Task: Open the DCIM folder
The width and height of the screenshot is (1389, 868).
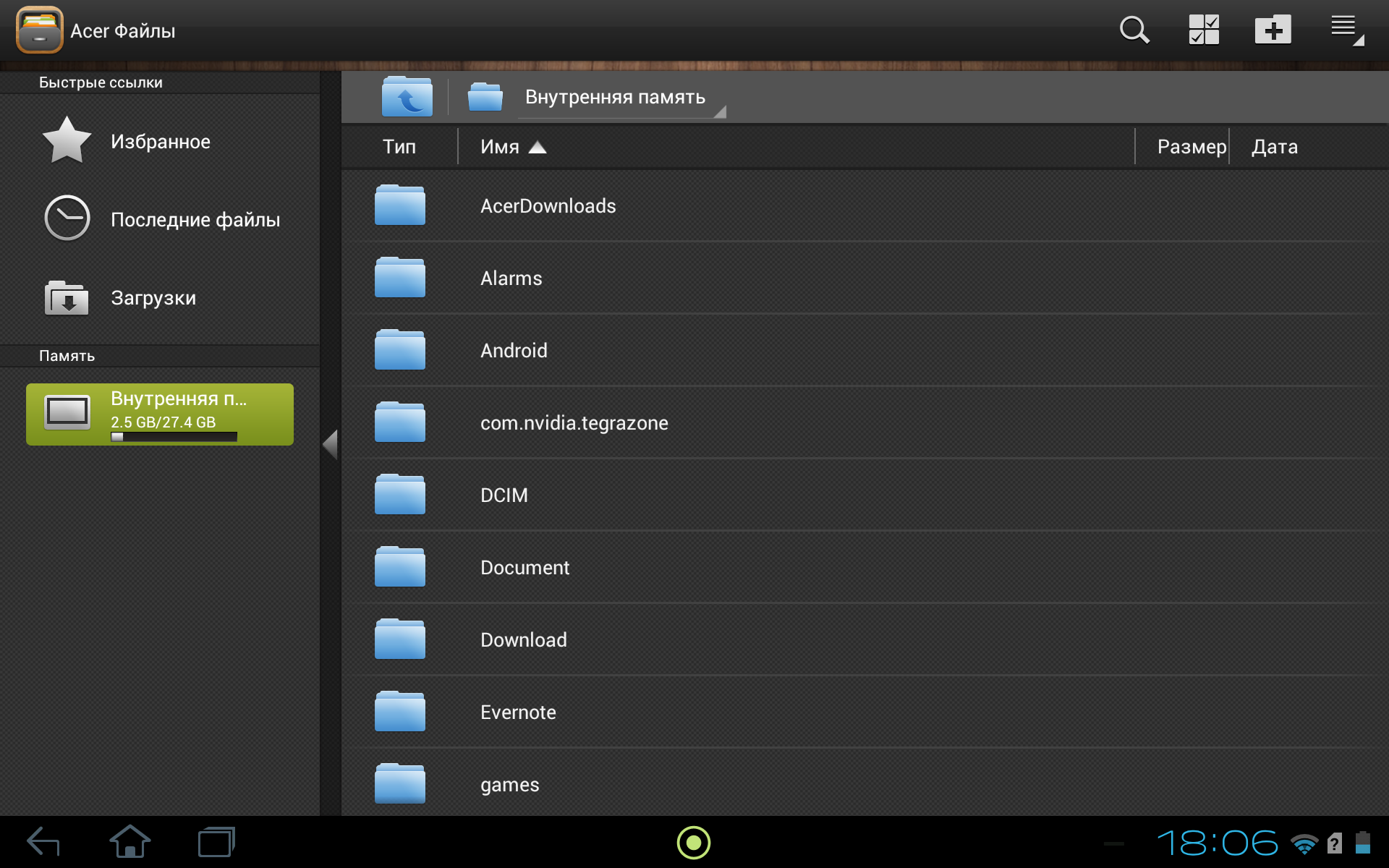Action: point(504,495)
